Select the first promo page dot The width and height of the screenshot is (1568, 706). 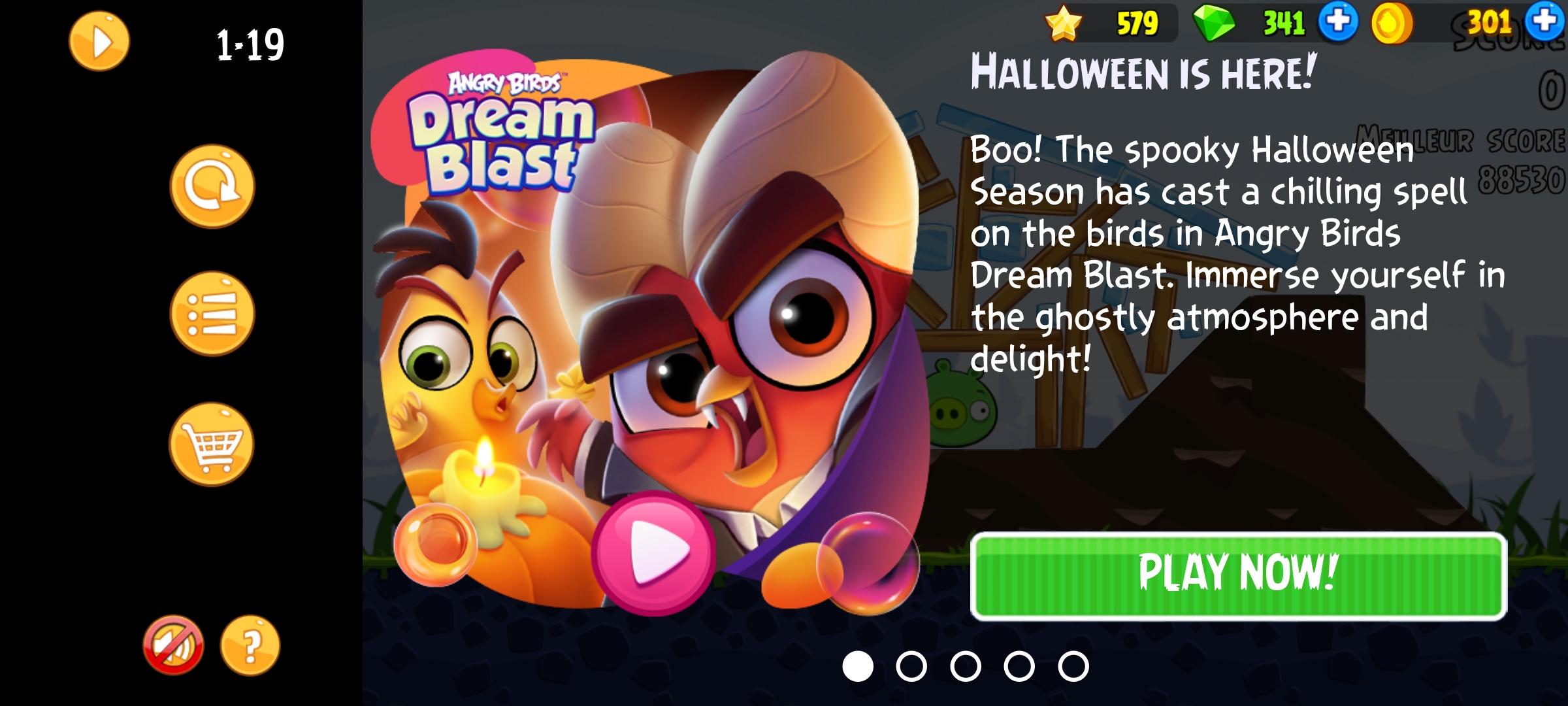858,666
